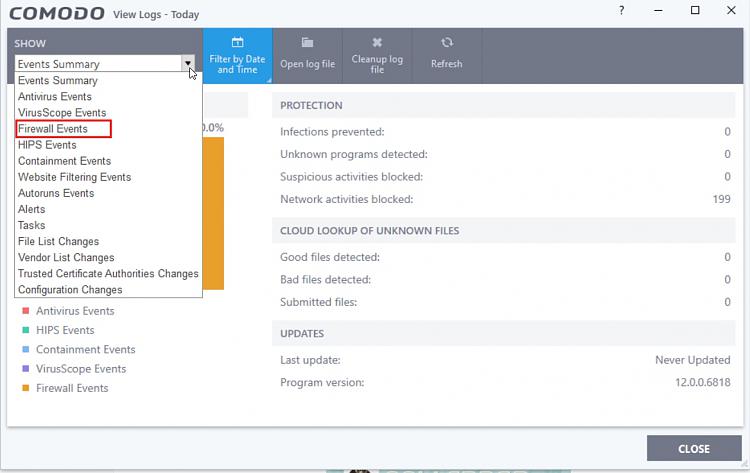This screenshot has height=473, width=750.
Task: Open the help question mark icon
Action: click(x=621, y=10)
